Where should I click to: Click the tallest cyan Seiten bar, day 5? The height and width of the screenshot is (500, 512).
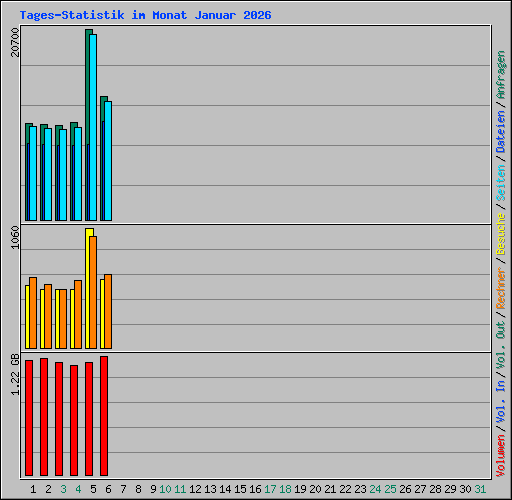[x=93, y=127]
